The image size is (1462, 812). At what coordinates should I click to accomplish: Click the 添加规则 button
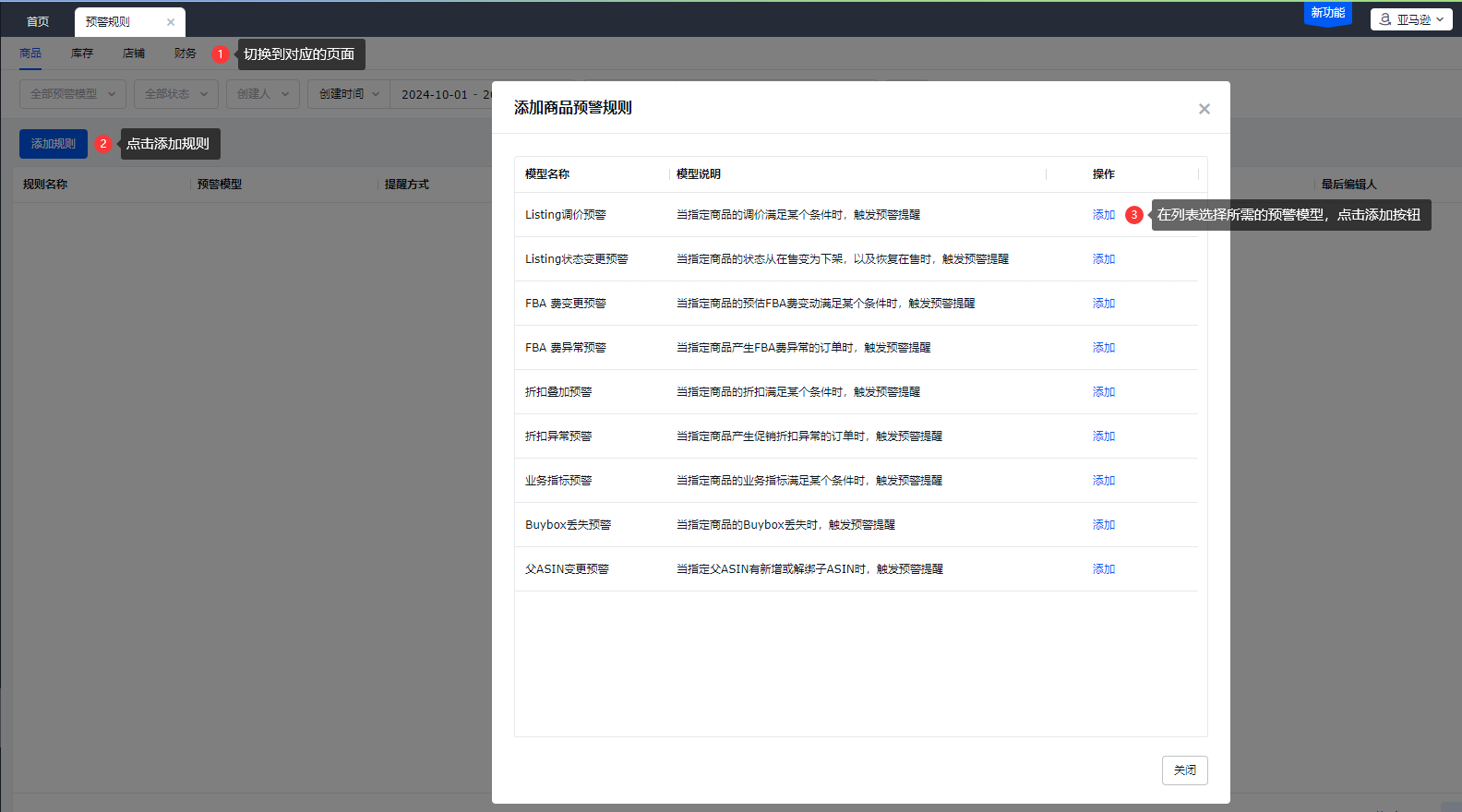[x=54, y=144]
